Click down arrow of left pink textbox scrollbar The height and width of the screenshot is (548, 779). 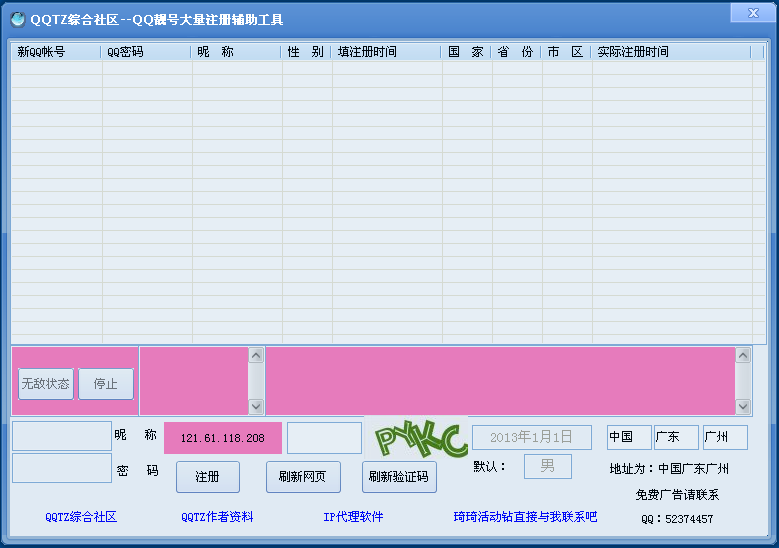pyautogui.click(x=256, y=406)
